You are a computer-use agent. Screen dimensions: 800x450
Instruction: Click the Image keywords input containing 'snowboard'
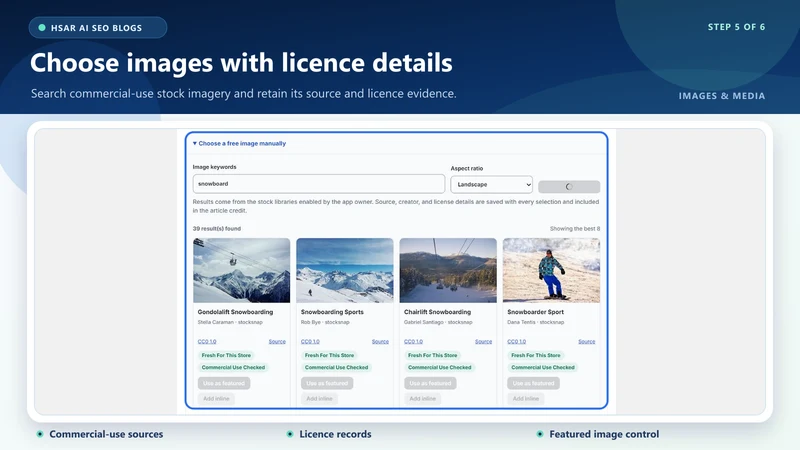pos(319,184)
